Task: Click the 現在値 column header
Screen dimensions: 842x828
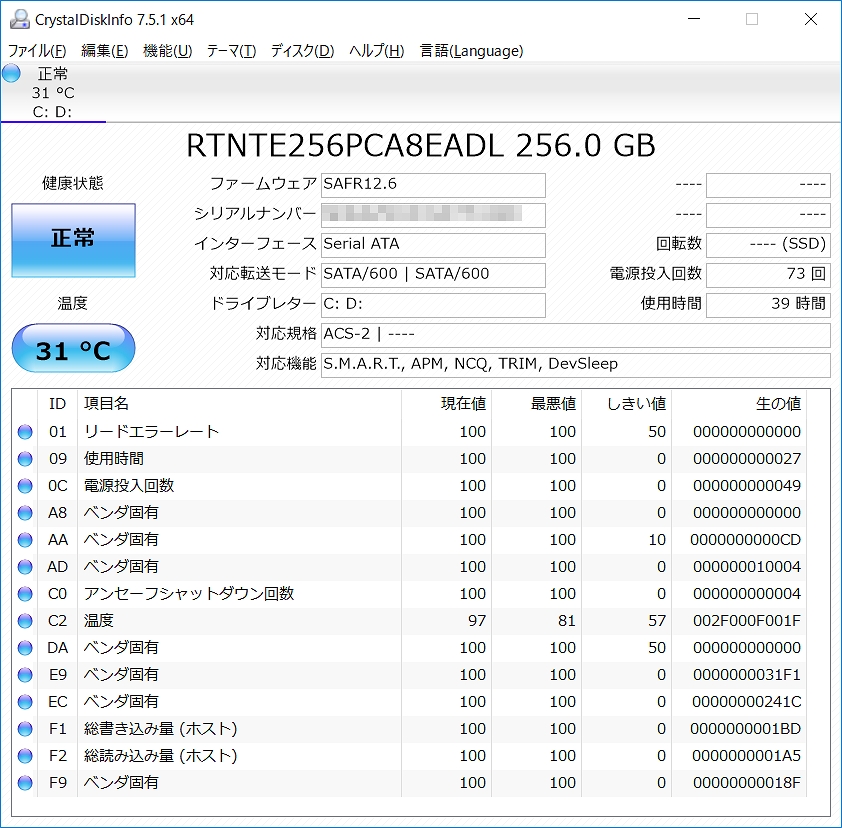Action: point(446,404)
